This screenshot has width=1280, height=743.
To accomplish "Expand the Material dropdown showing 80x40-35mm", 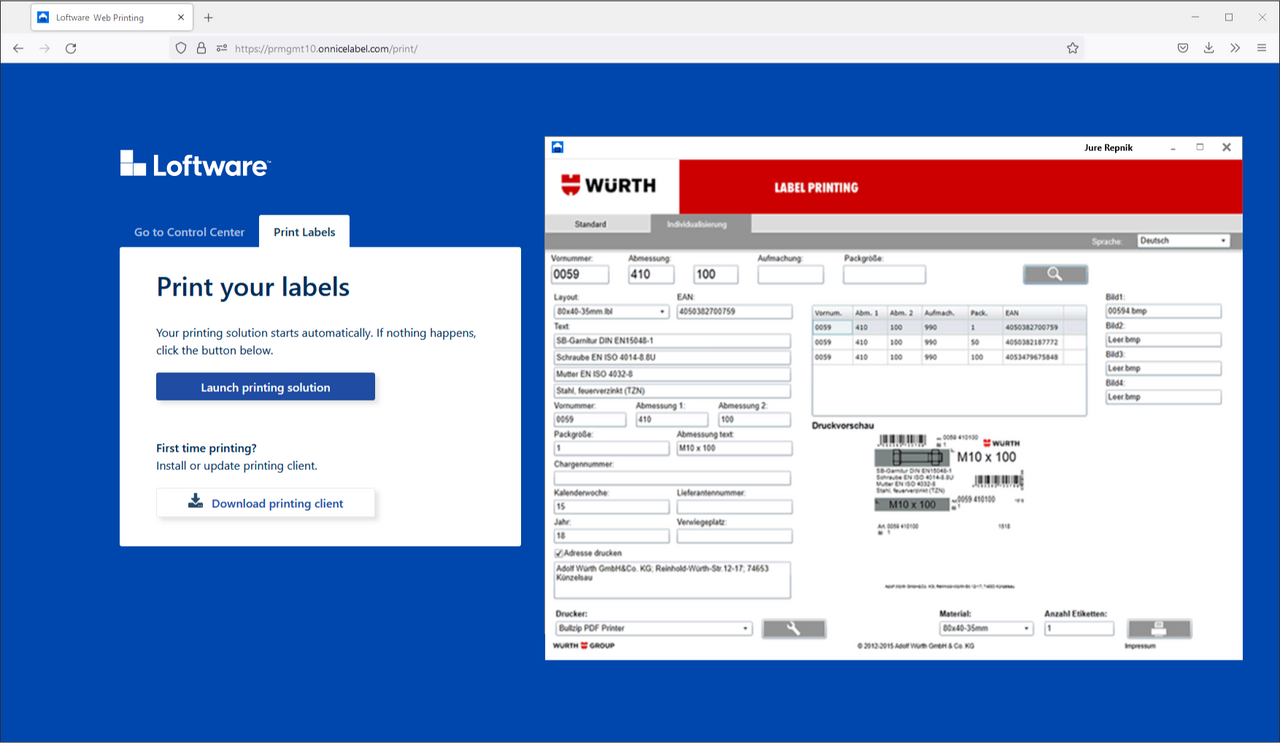I will (986, 628).
